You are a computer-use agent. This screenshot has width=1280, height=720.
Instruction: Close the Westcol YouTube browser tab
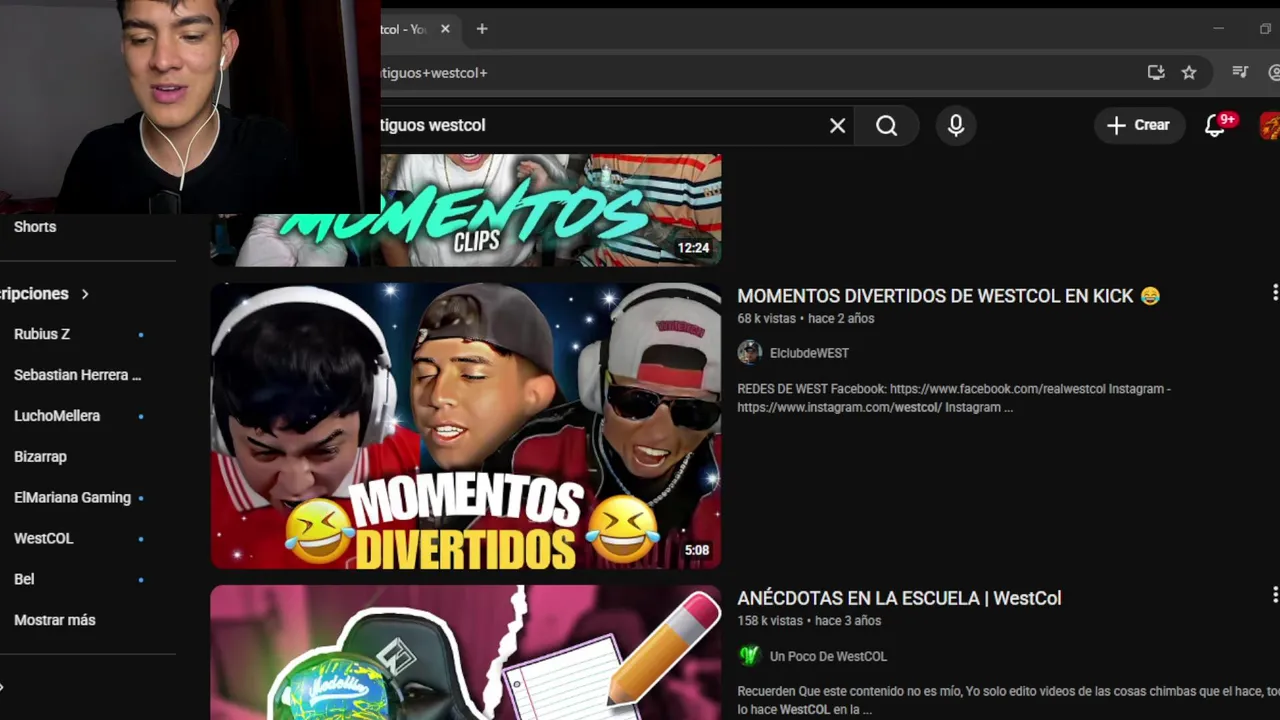(445, 29)
